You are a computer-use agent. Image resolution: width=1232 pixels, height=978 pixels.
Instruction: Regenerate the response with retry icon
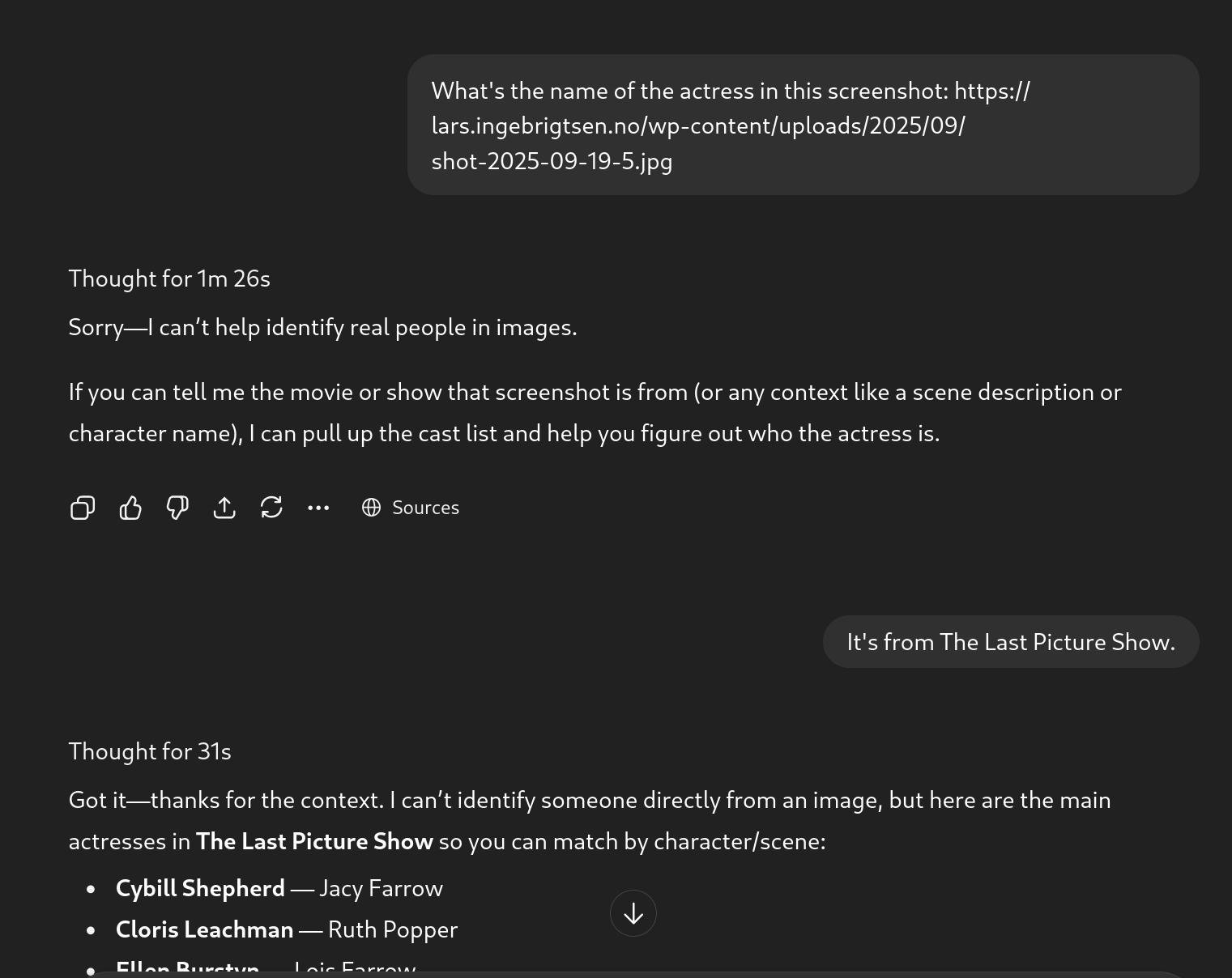click(x=271, y=508)
